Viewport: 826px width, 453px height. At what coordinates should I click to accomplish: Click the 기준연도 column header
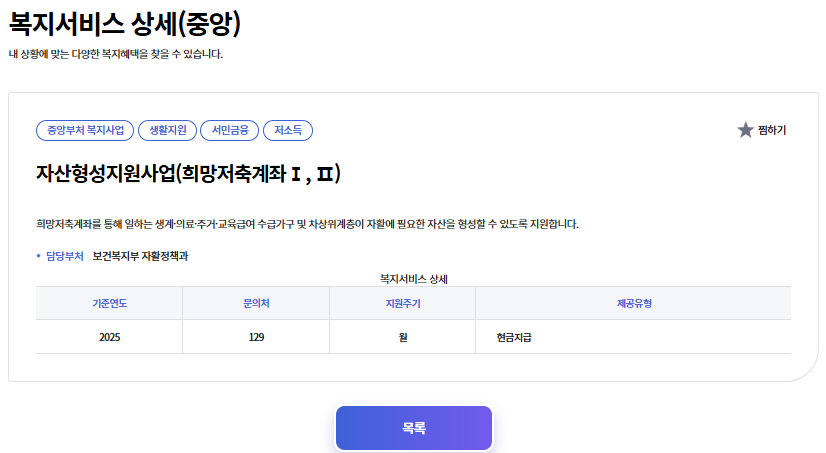(109, 303)
